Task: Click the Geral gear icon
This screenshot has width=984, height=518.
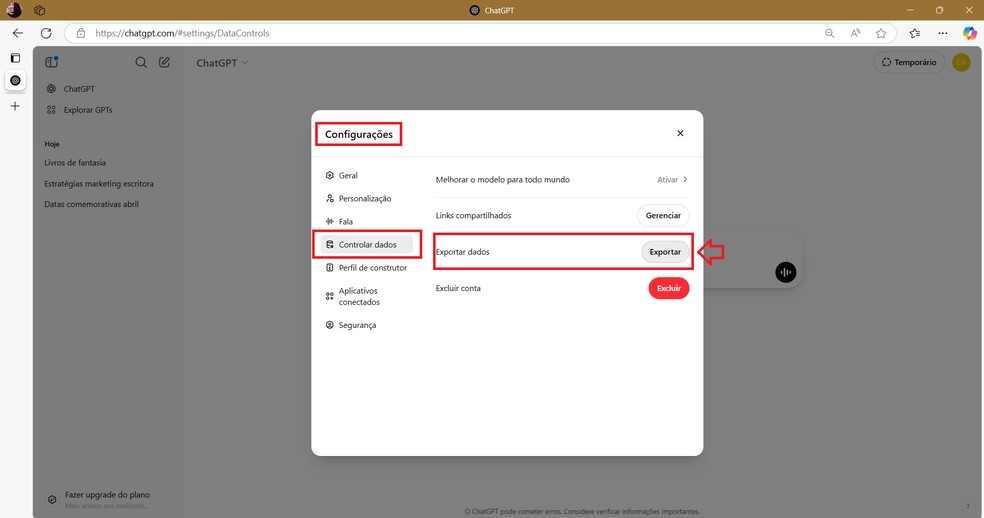Action: pyautogui.click(x=329, y=176)
